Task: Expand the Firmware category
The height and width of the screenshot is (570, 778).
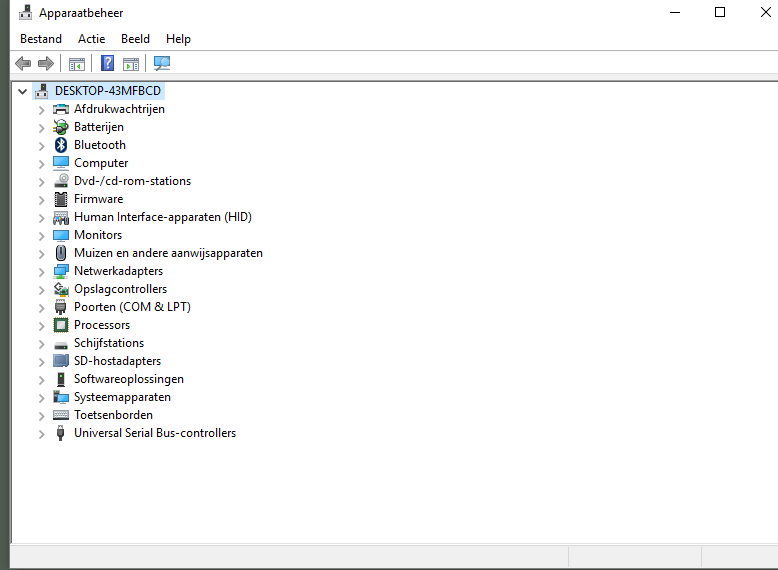Action: tap(42, 199)
